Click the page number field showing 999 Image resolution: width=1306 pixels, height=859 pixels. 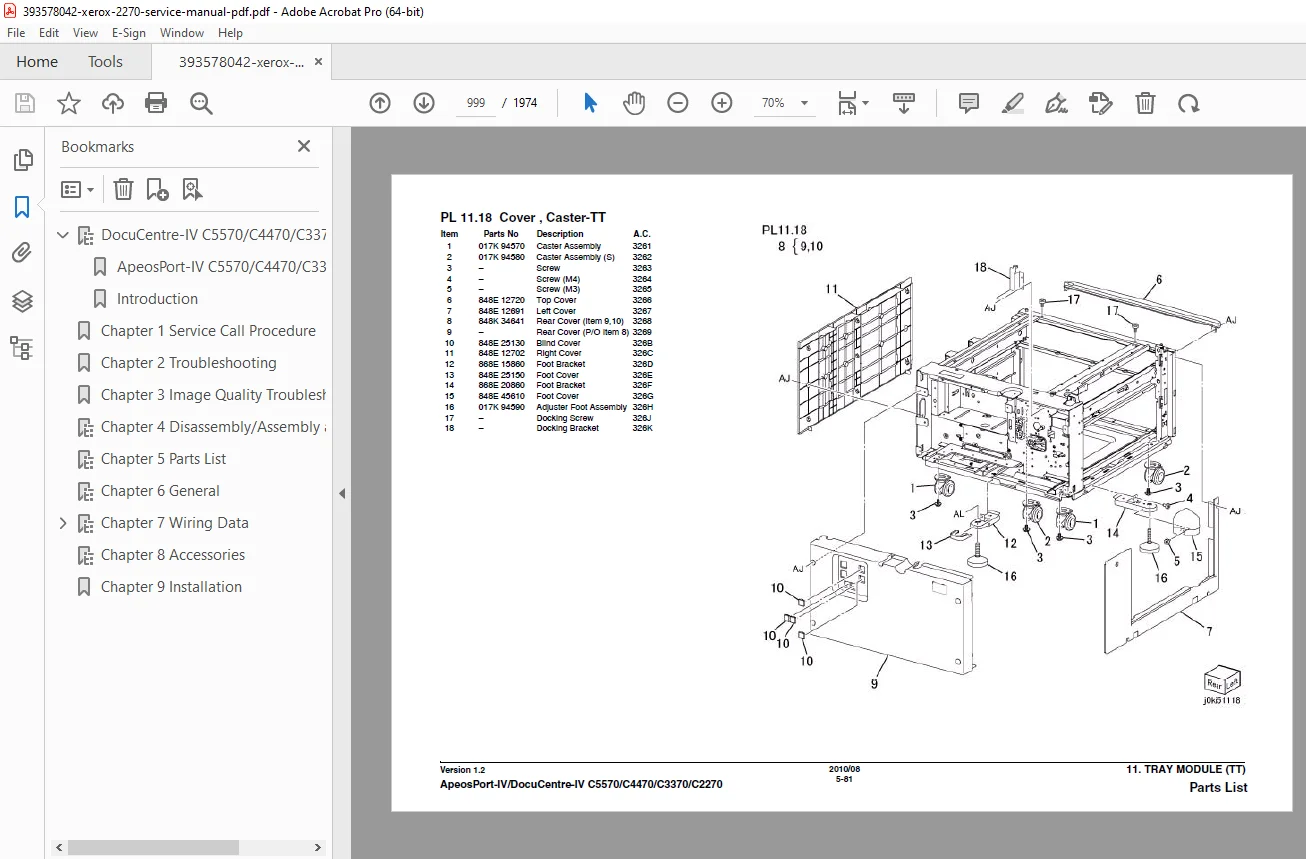(x=476, y=103)
